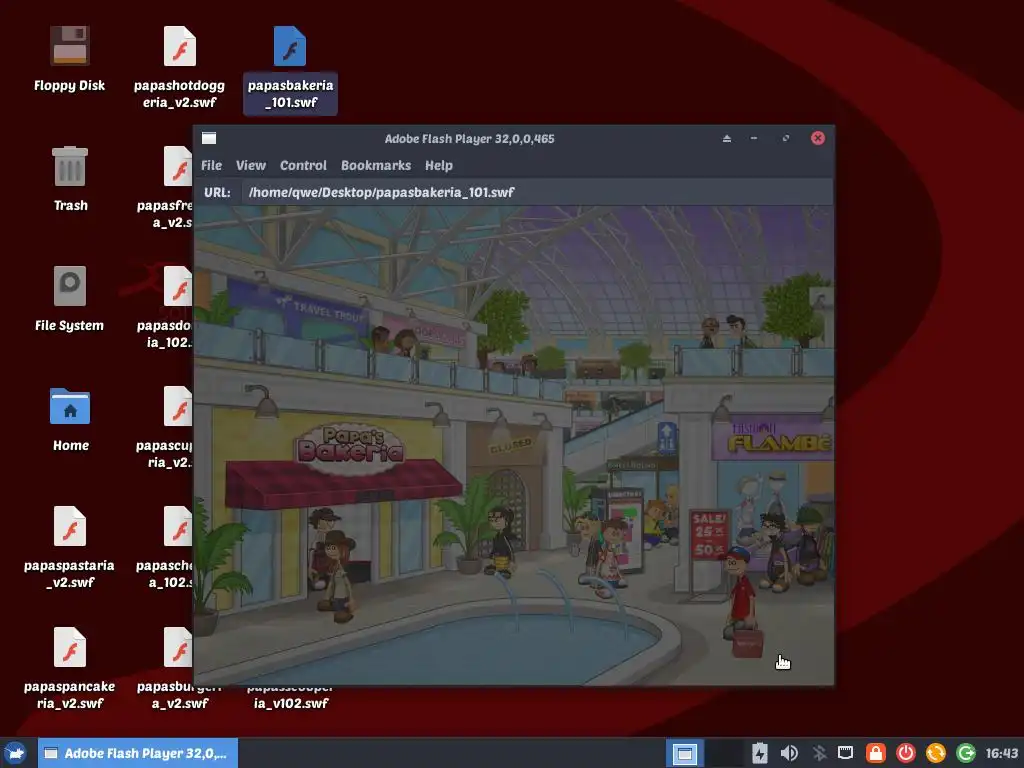The width and height of the screenshot is (1024, 768).
Task: Click the orange restart icon in tray
Action: (x=936, y=754)
